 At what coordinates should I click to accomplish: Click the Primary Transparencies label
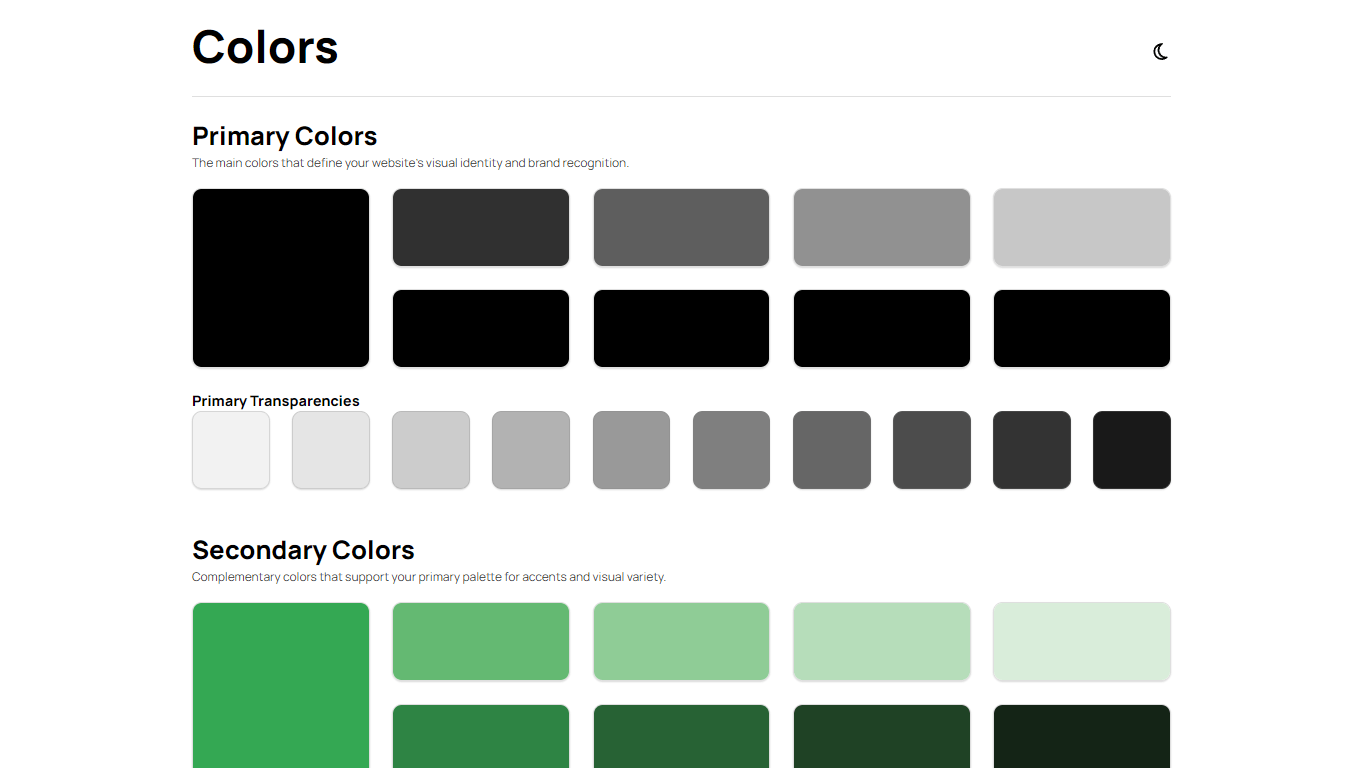[x=275, y=401]
